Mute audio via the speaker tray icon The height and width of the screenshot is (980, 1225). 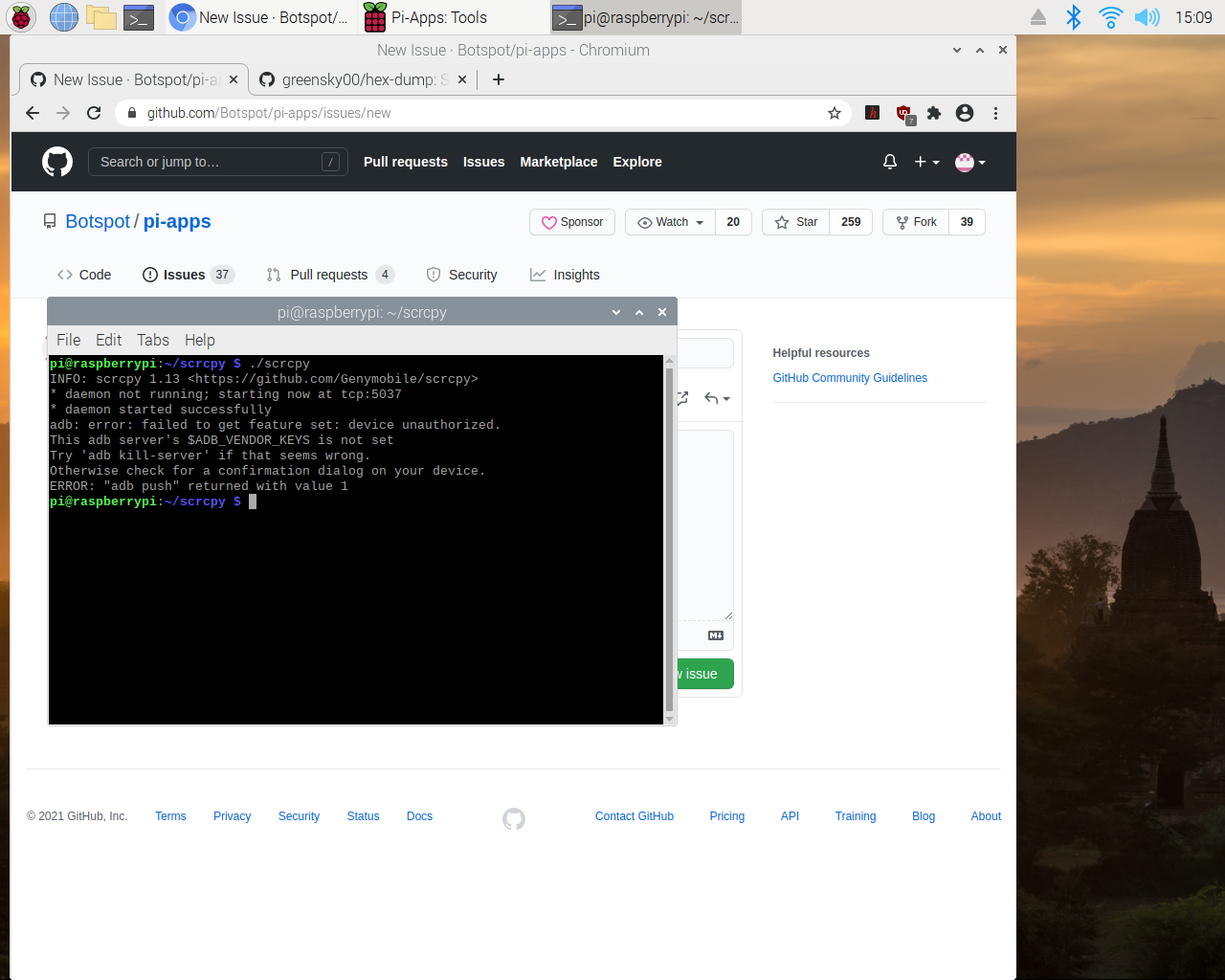coord(1147,16)
